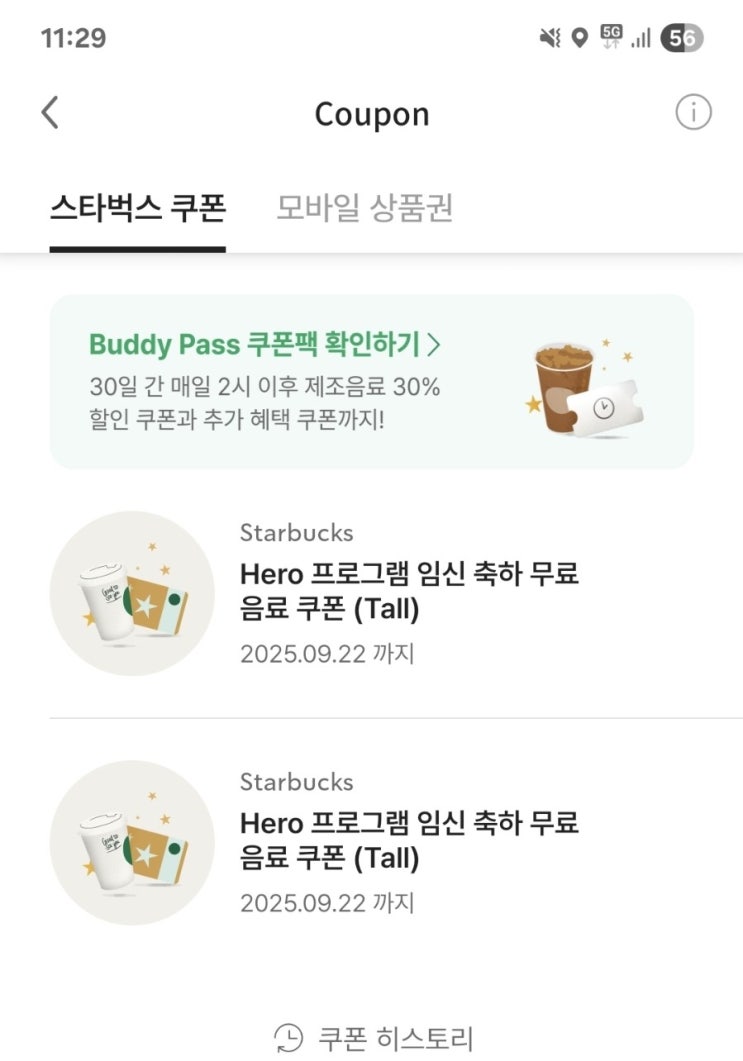Image resolution: width=743 pixels, height=1061 pixels.
Task: Tap the 5G network status icon
Action: pos(610,37)
